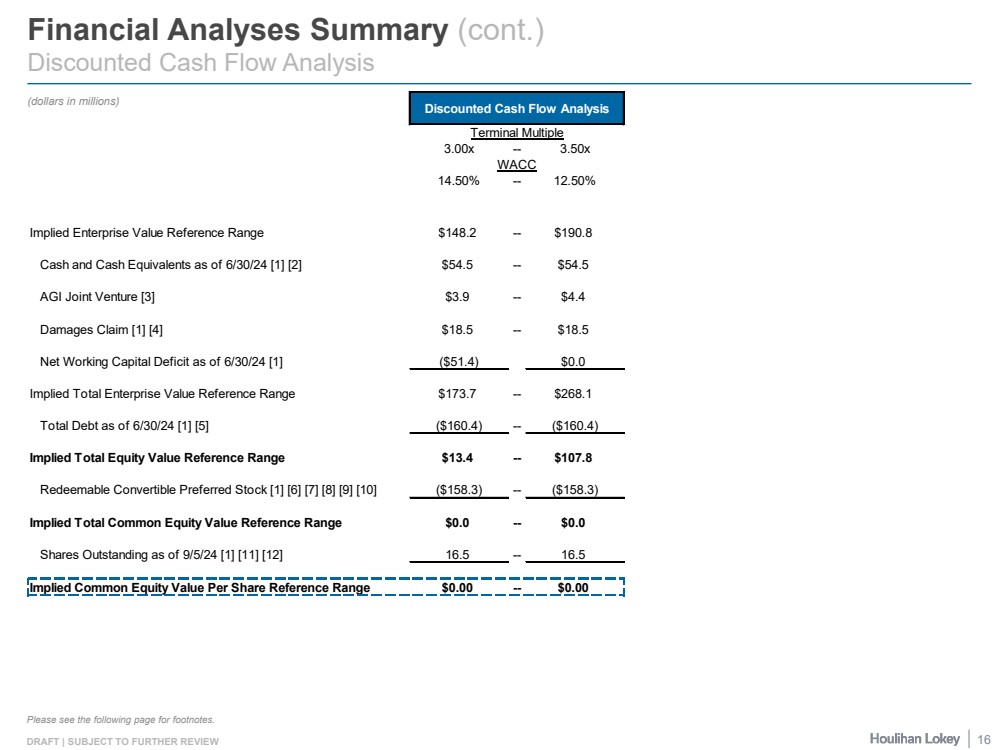This screenshot has width=999, height=750.
Task: Select the 3.00x terminal multiple value
Action: 459,149
